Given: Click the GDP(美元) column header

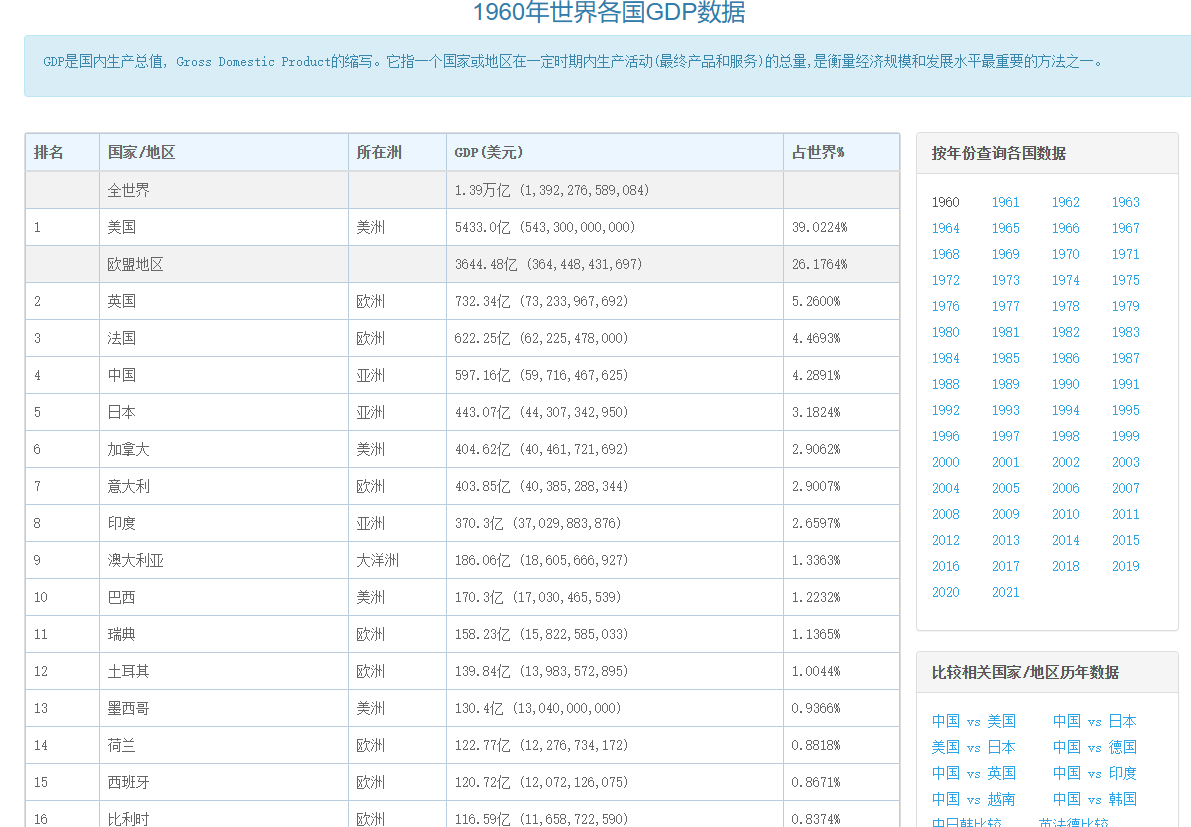Looking at the screenshot, I should (x=488, y=153).
